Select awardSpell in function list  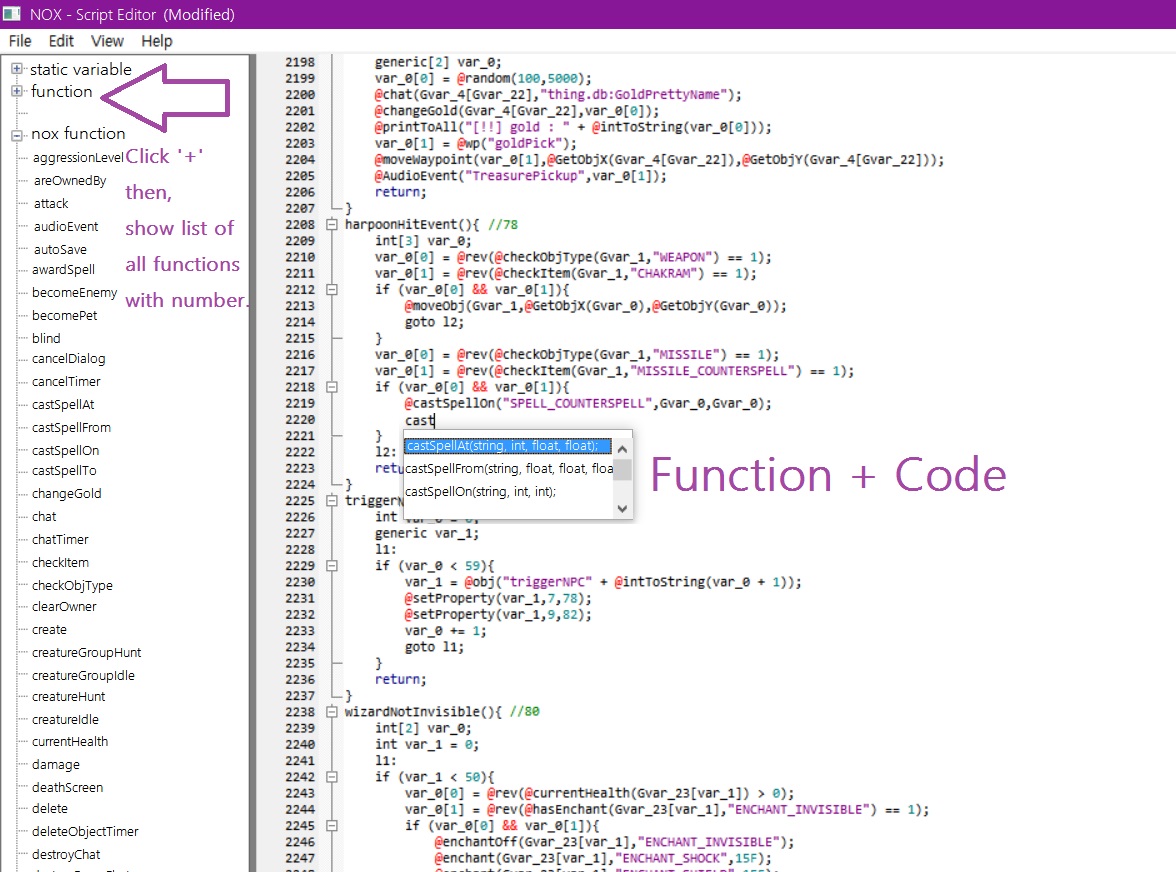[64, 270]
